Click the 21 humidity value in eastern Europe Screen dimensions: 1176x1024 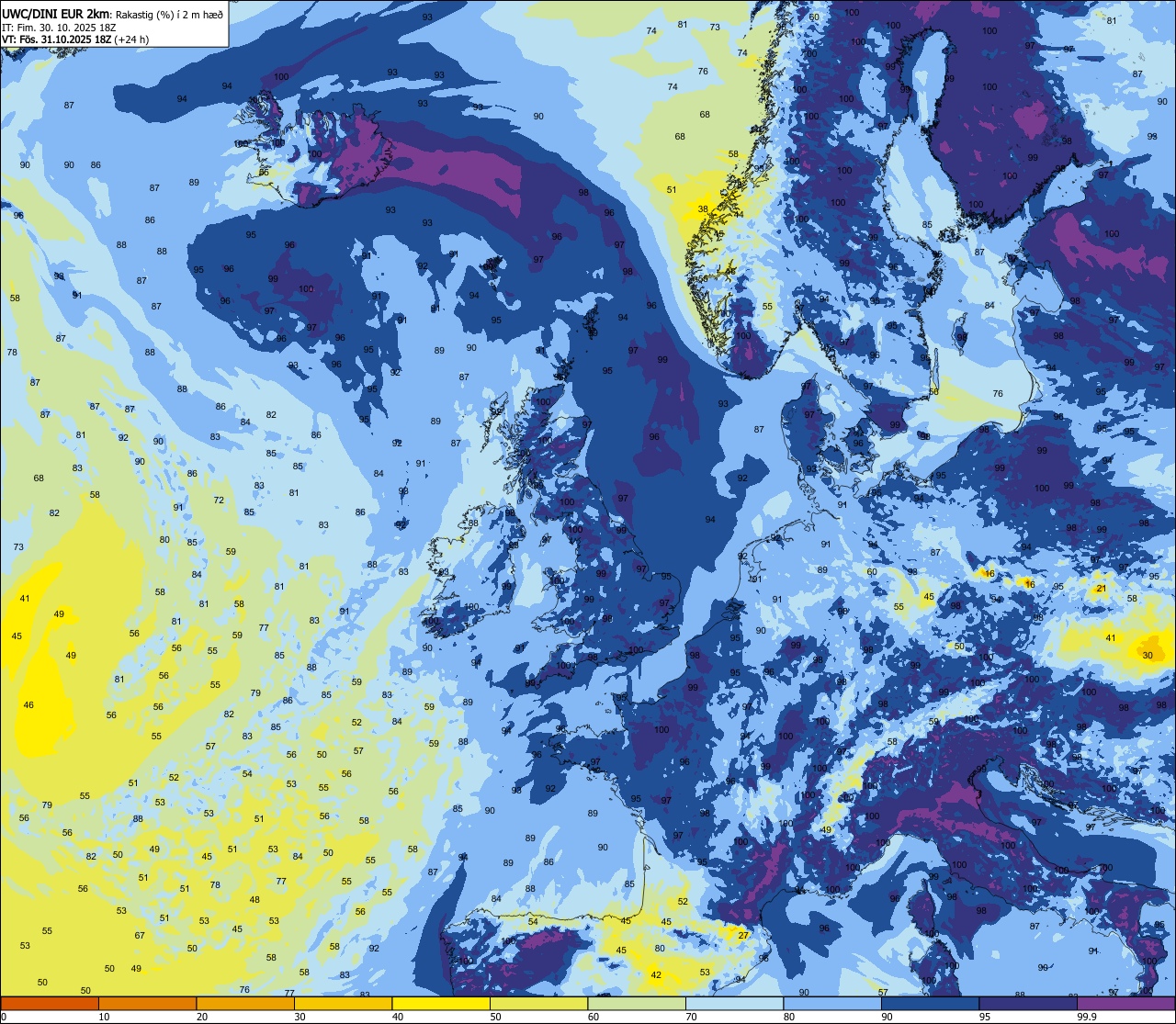point(1101,588)
